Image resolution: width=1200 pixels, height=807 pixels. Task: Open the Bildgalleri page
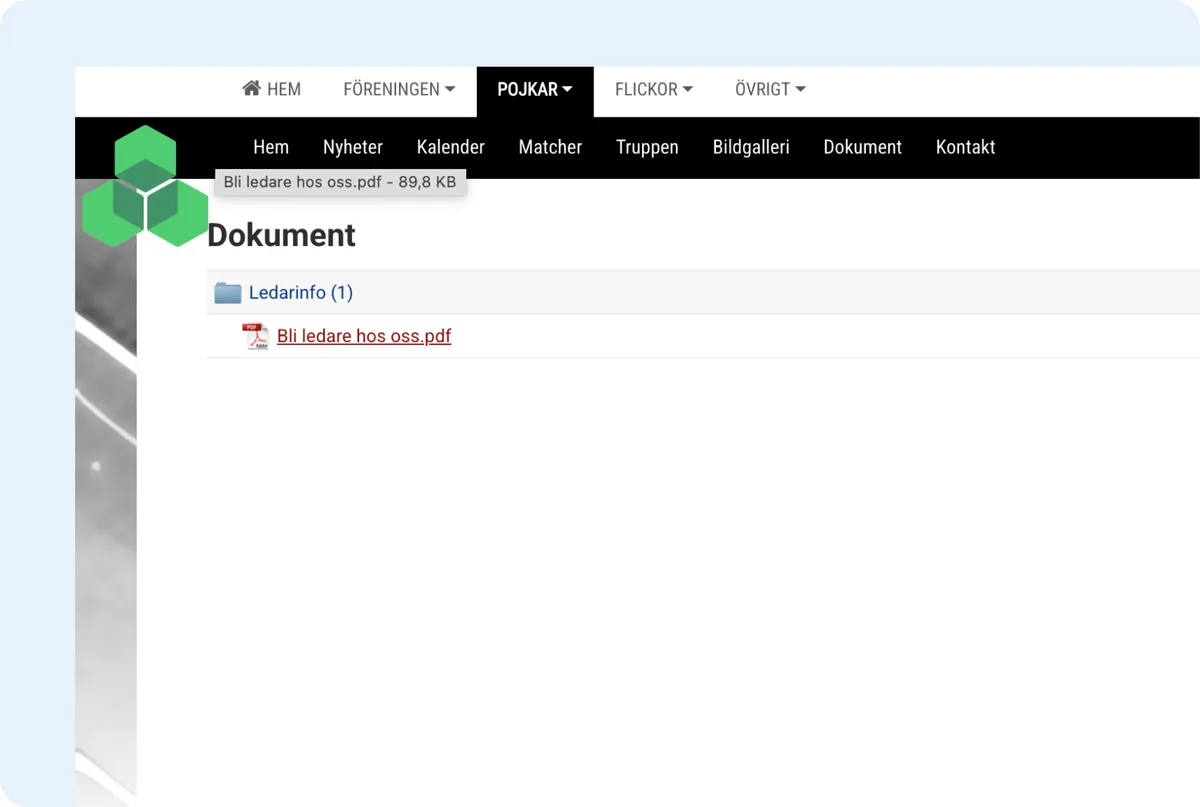coord(751,147)
